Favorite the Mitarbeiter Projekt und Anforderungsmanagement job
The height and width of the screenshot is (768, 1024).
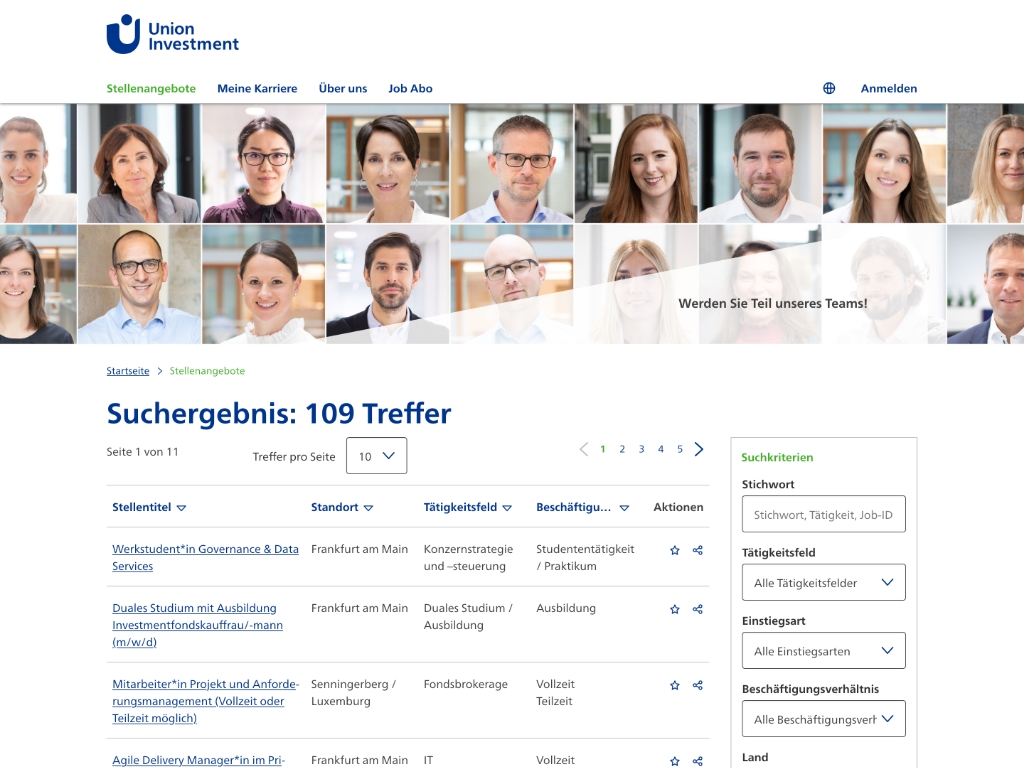tap(675, 685)
